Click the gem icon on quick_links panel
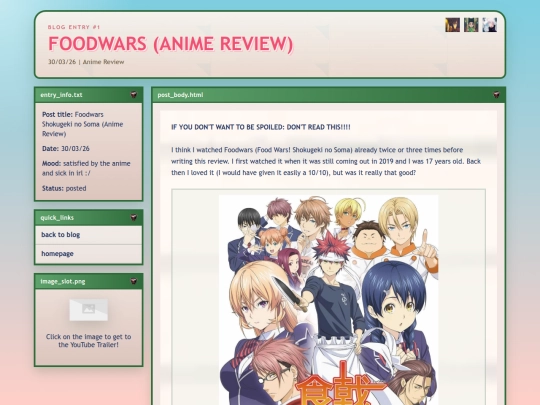Viewport: 540px width, 405px height. [x=134, y=217]
